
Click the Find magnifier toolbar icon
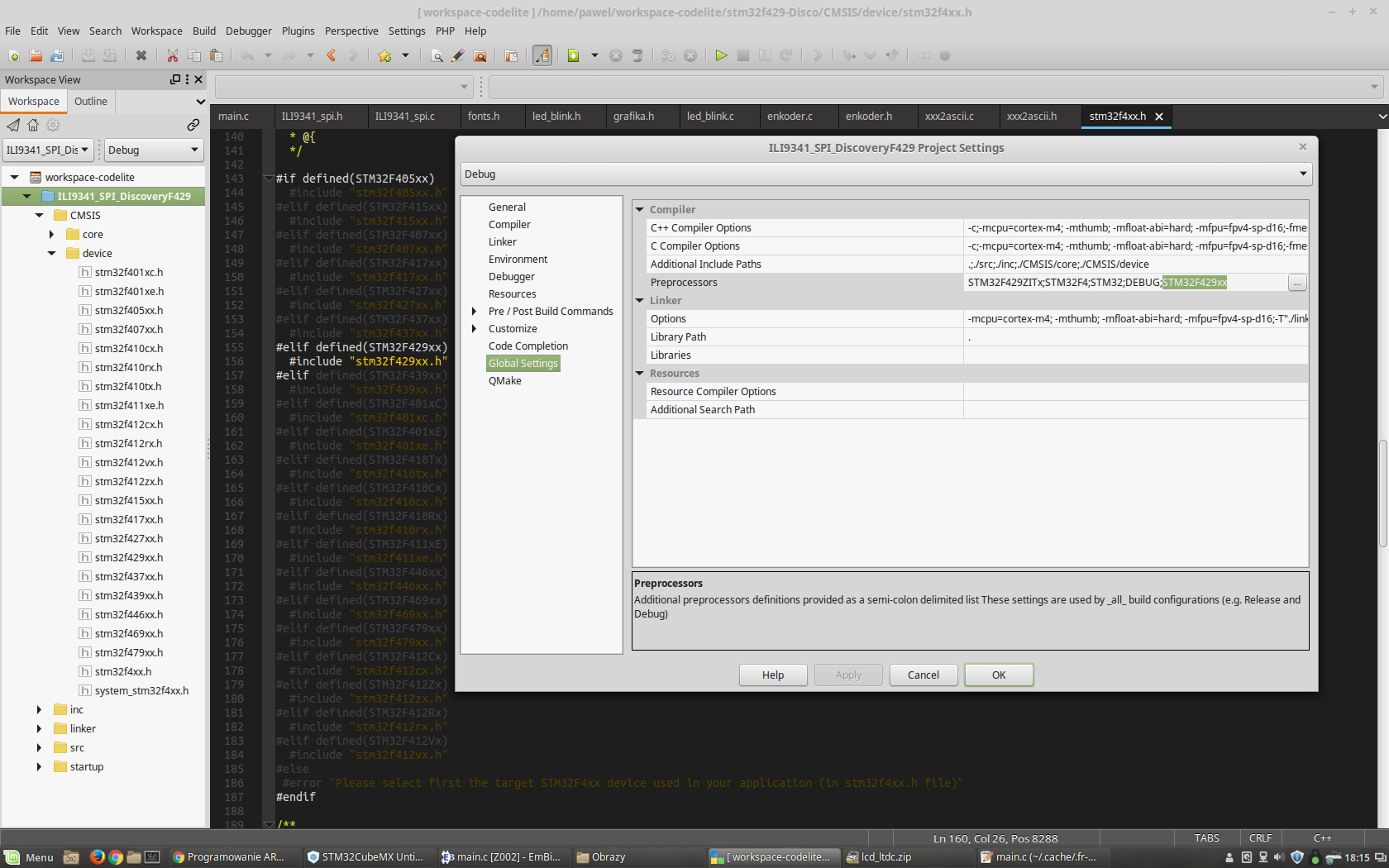(x=437, y=55)
